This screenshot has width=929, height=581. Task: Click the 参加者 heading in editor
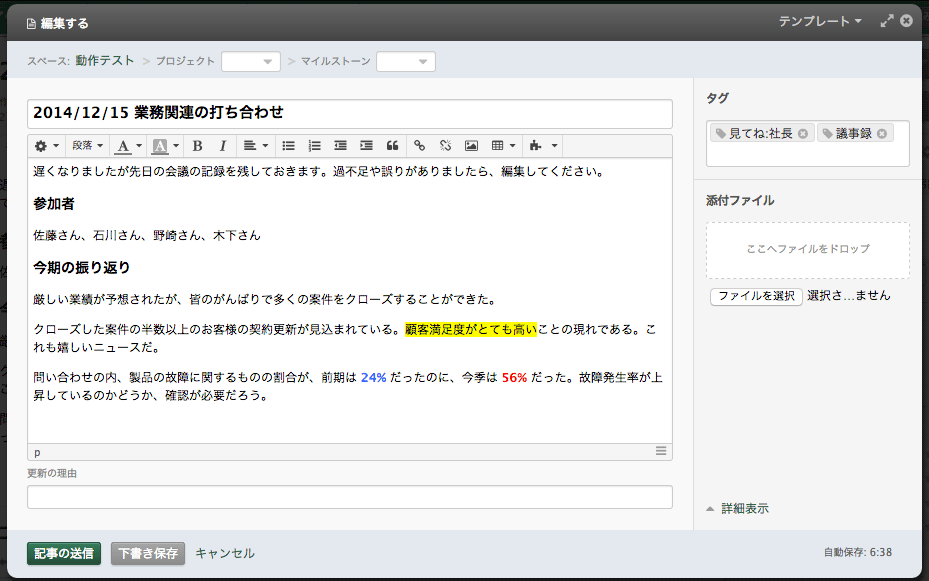point(54,204)
